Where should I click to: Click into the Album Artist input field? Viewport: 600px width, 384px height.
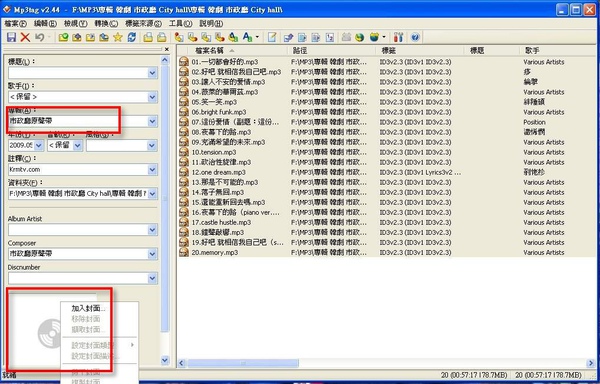coord(78,229)
